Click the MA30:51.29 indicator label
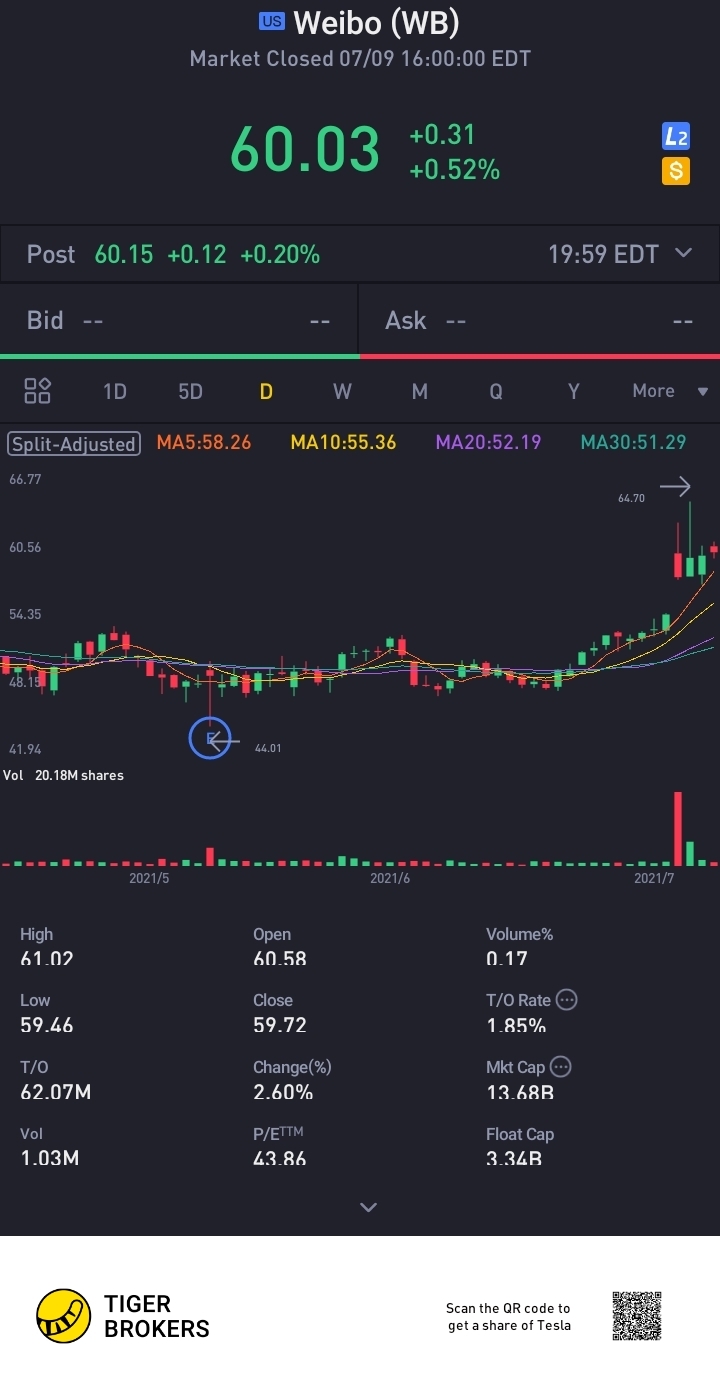The width and height of the screenshot is (720, 1397). (x=634, y=442)
